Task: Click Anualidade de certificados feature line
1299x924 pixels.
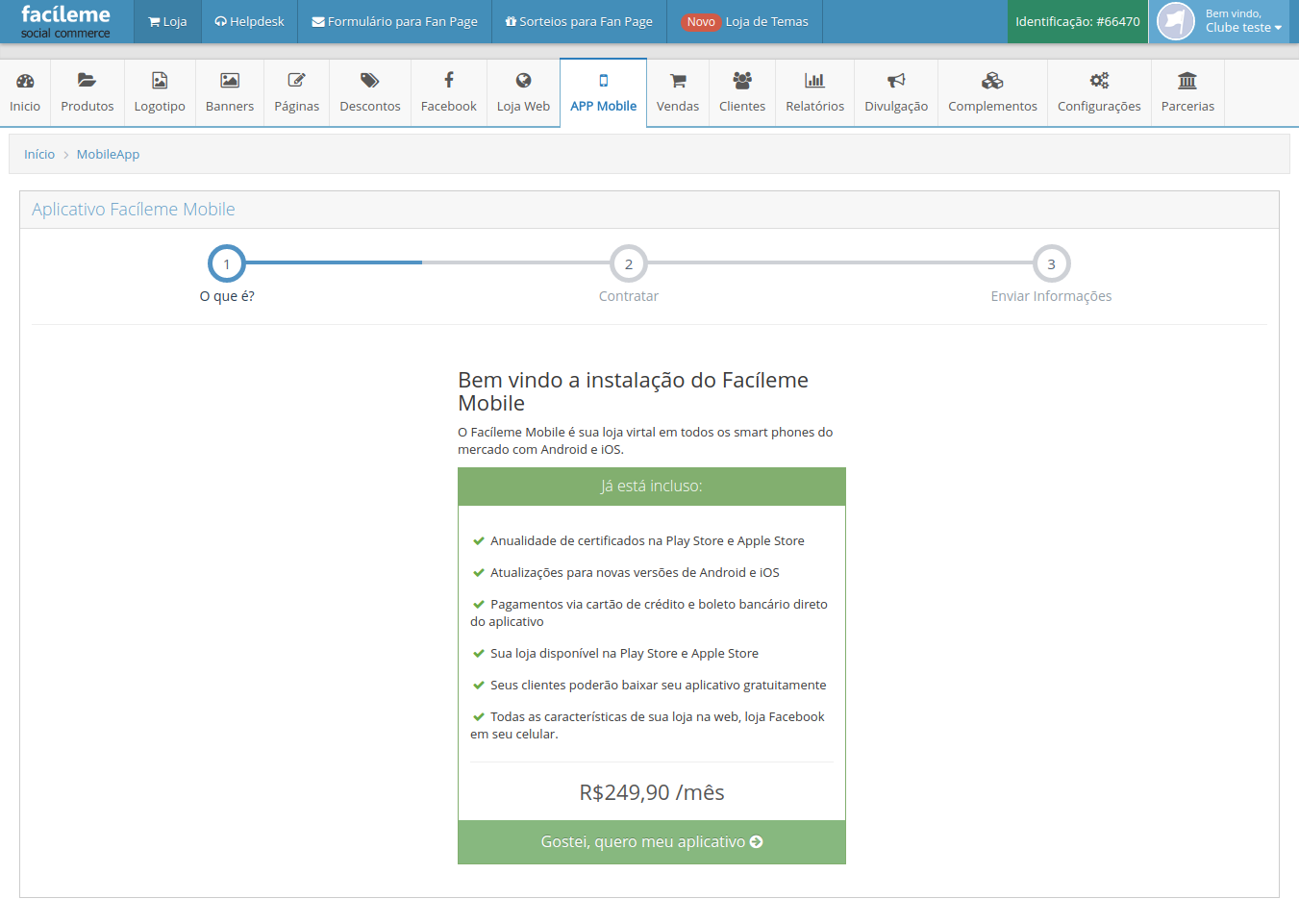Action: point(638,541)
